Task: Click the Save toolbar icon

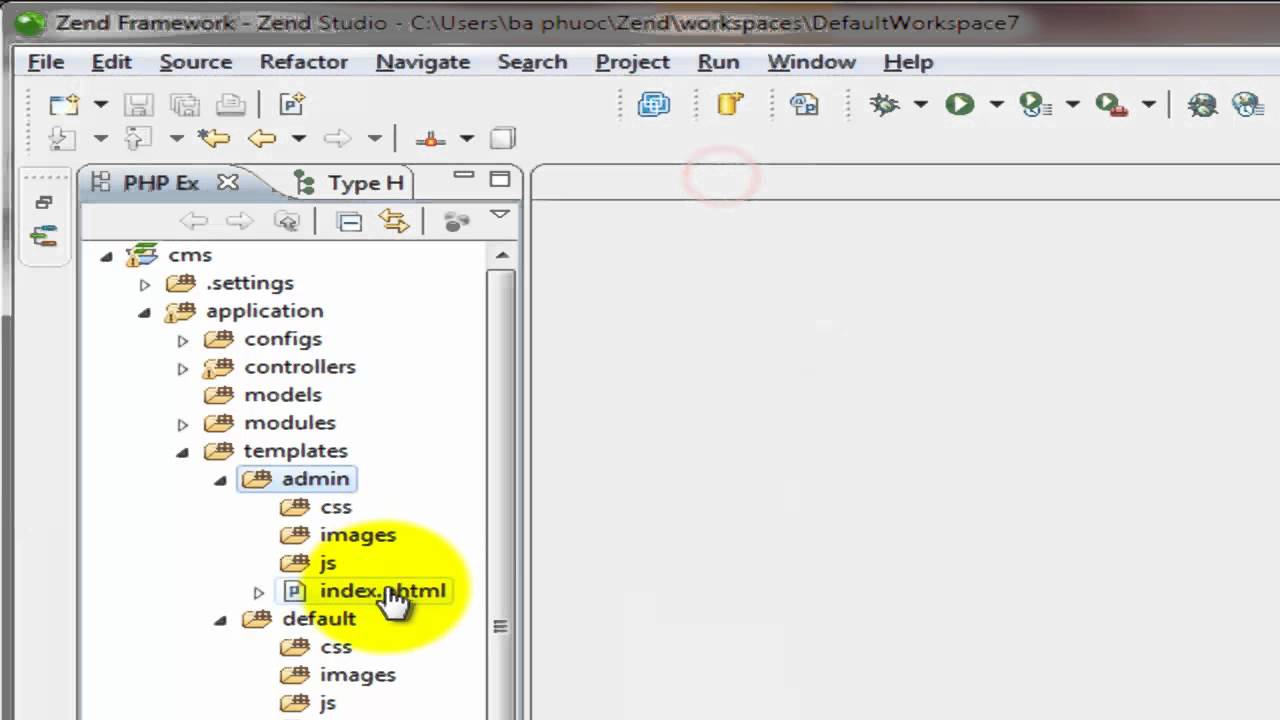Action: 138,104
